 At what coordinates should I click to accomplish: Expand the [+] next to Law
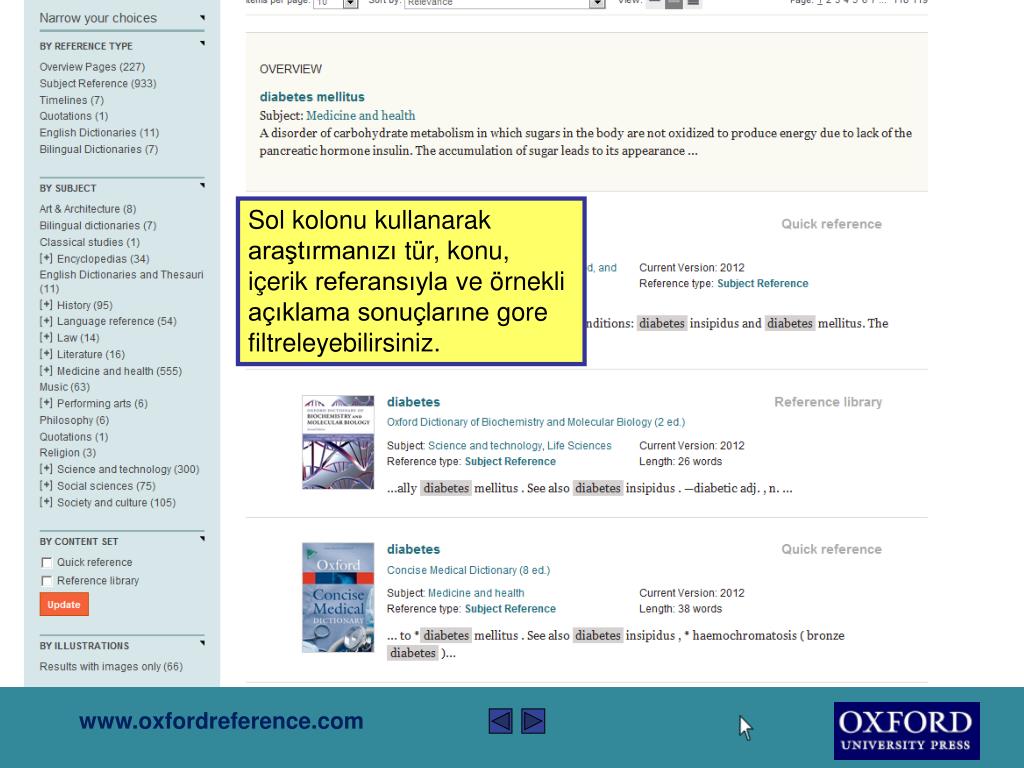tap(46, 338)
